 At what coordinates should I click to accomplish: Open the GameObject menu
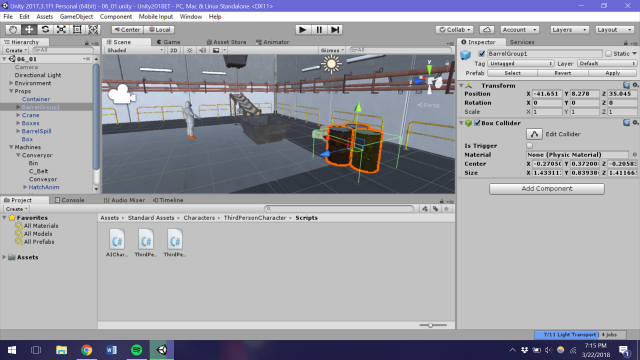[76, 17]
